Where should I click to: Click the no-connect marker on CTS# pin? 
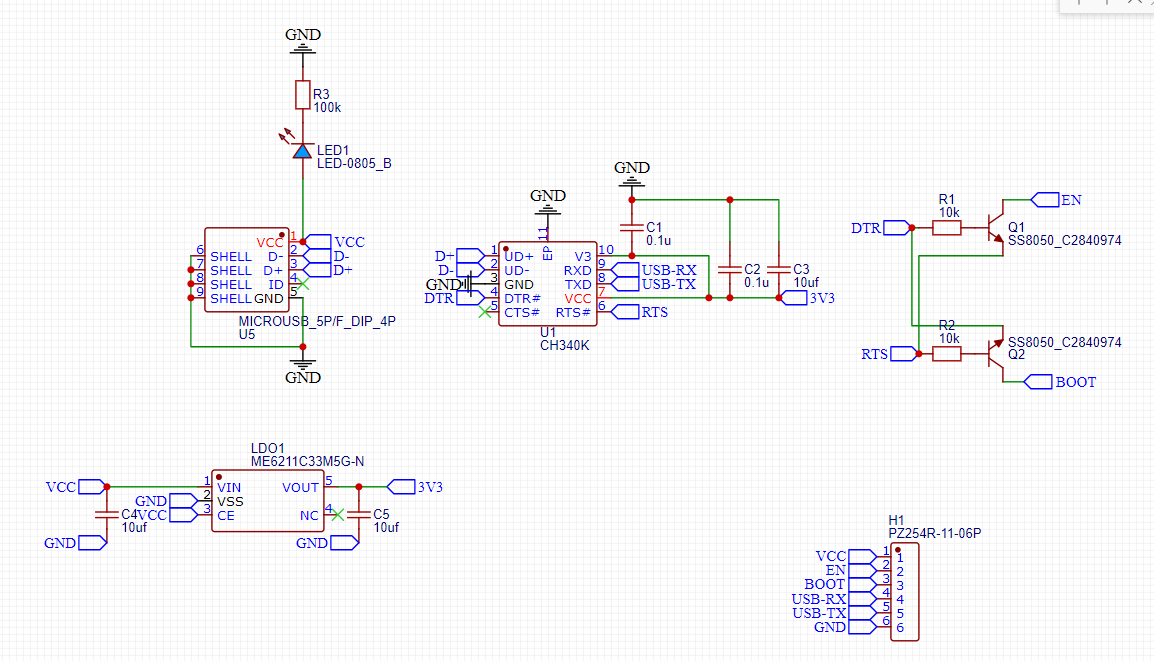coord(485,312)
